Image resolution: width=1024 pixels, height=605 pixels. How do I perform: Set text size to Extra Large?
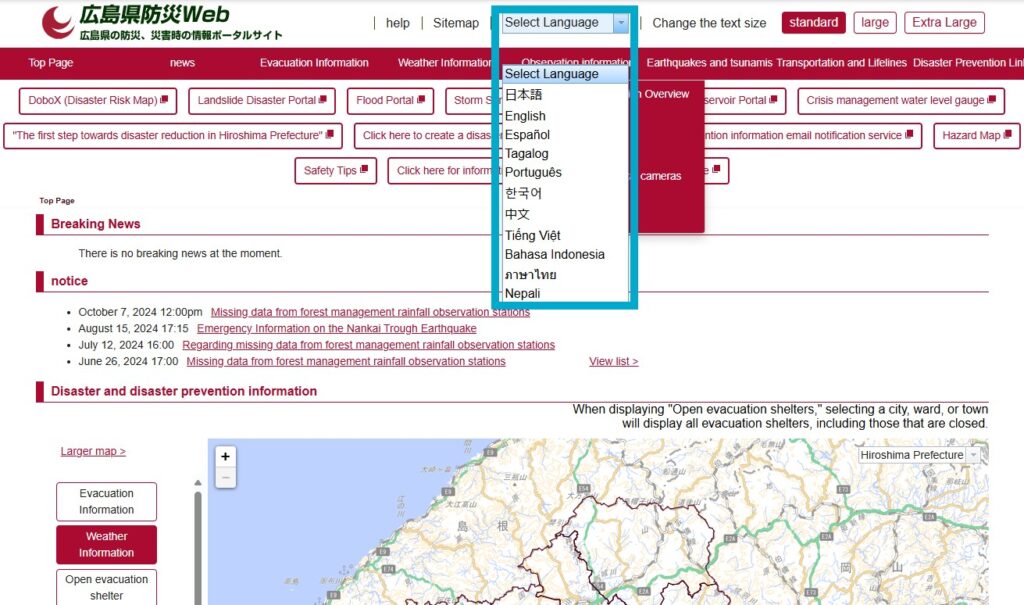[944, 23]
